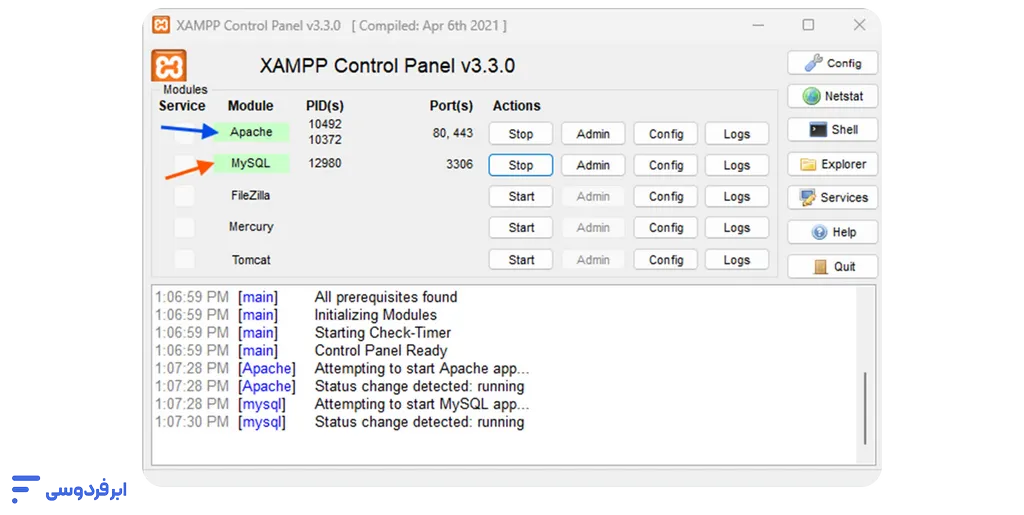The height and width of the screenshot is (515, 1024).
Task: Launch the Shell terminal button
Action: [833, 130]
